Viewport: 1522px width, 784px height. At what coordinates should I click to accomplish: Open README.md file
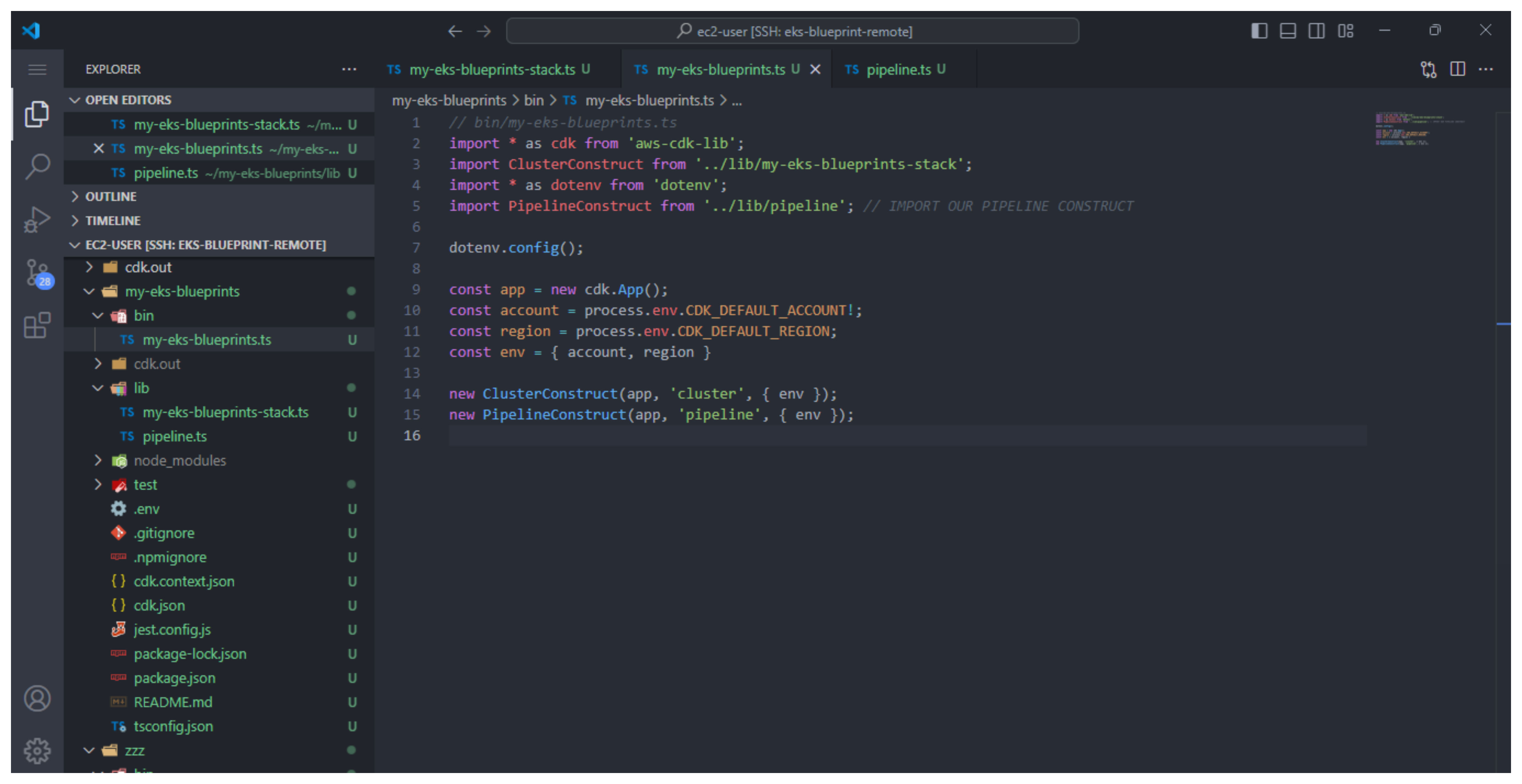(x=219, y=702)
